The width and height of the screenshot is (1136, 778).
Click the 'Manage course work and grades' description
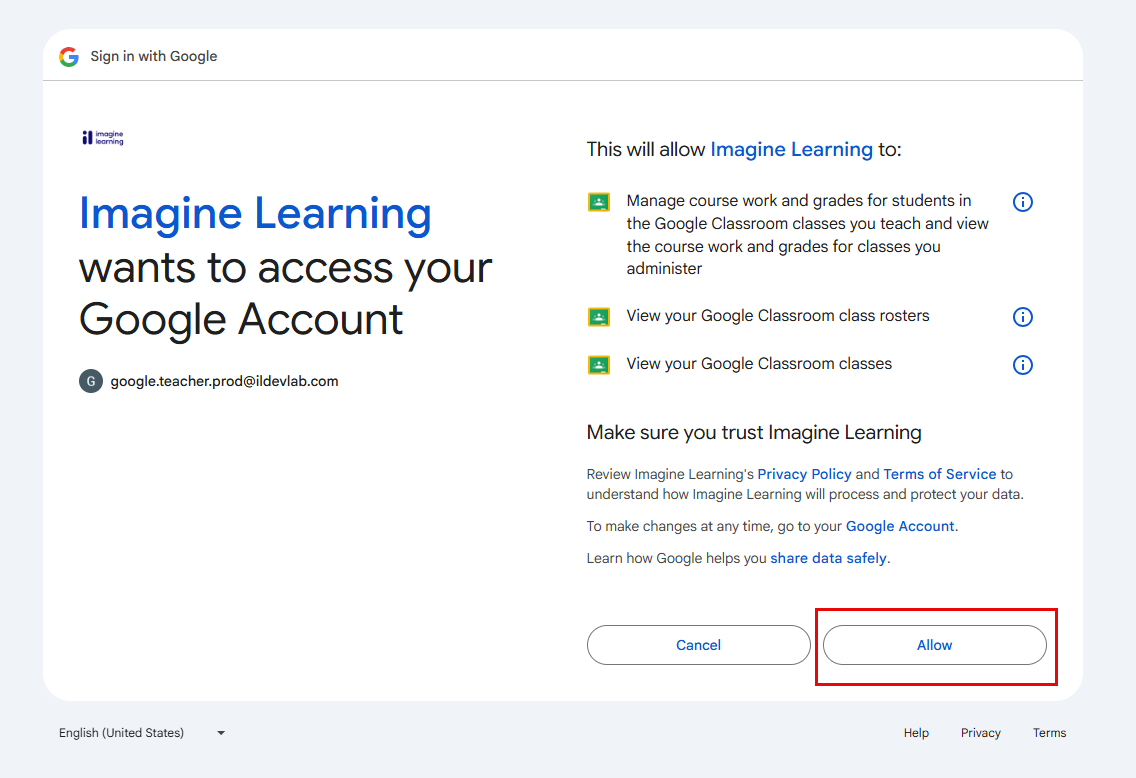[807, 235]
